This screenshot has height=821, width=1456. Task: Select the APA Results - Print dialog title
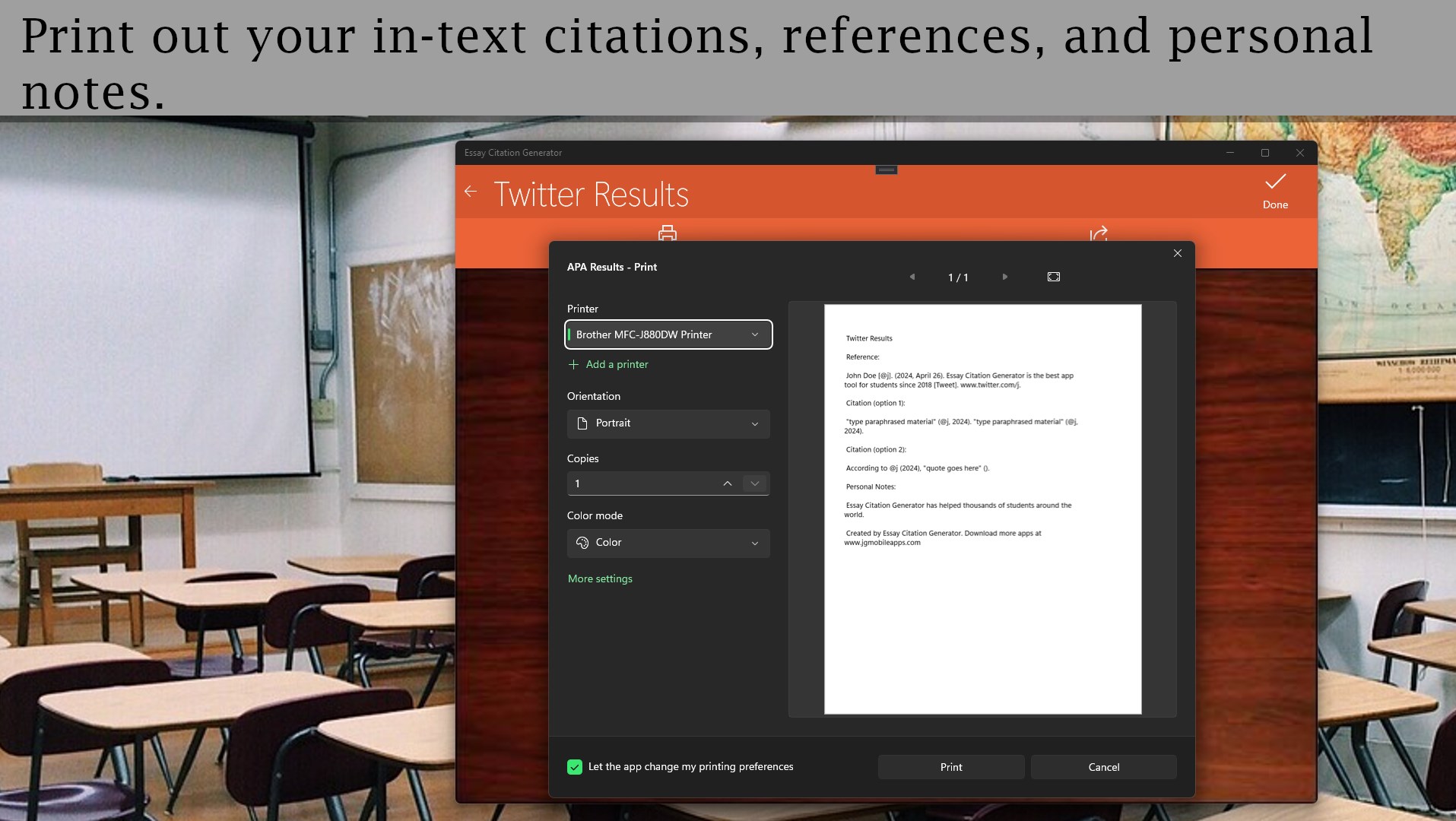[612, 267]
